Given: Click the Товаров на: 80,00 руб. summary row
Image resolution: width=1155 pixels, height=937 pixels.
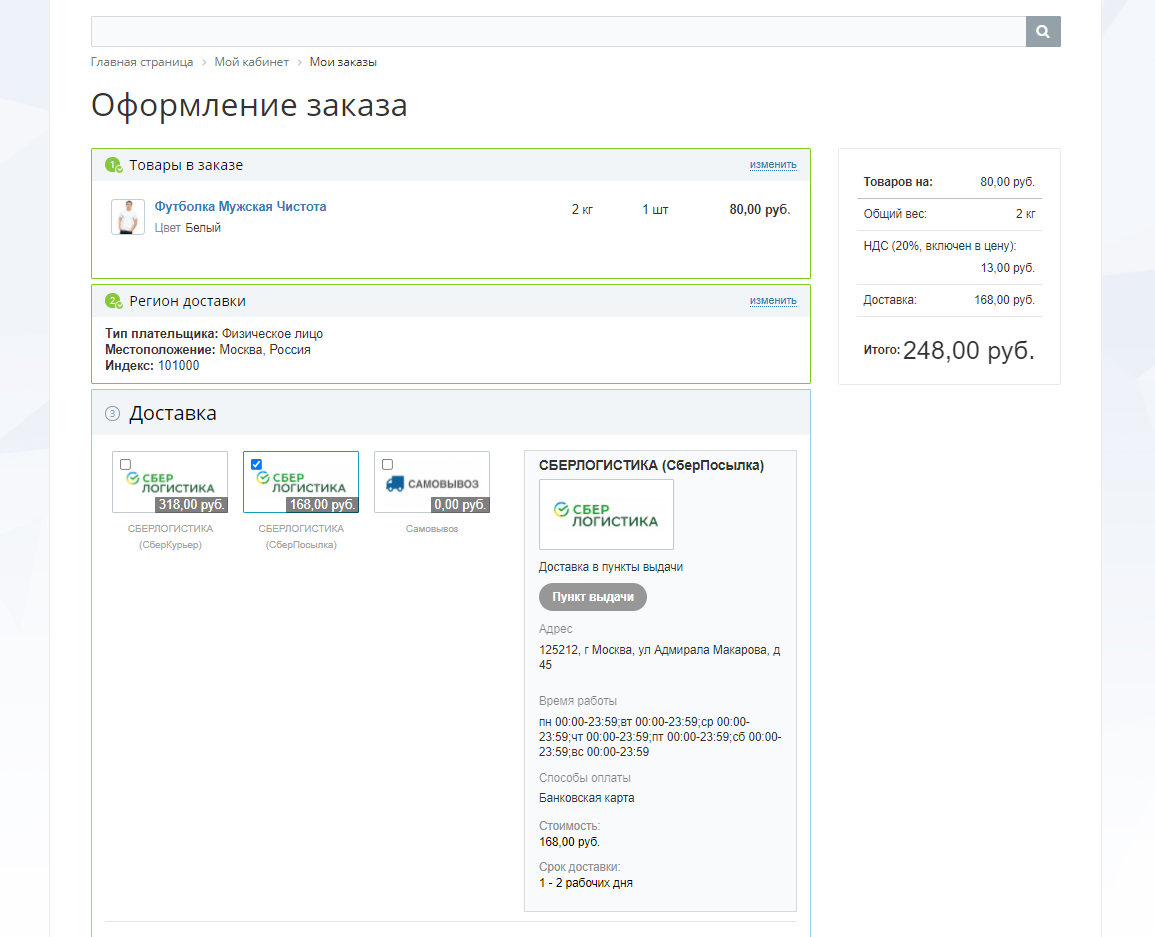Looking at the screenshot, I should click(949, 181).
